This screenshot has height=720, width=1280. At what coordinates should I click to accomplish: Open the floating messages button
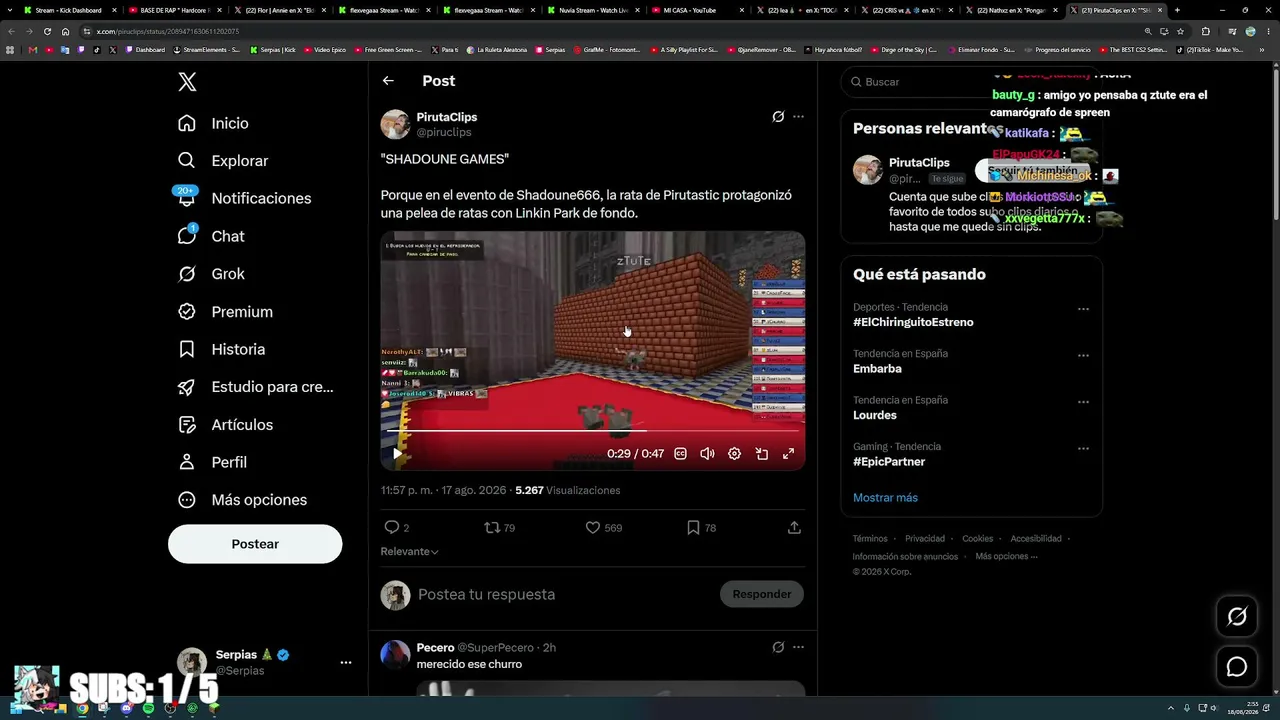click(x=1237, y=667)
